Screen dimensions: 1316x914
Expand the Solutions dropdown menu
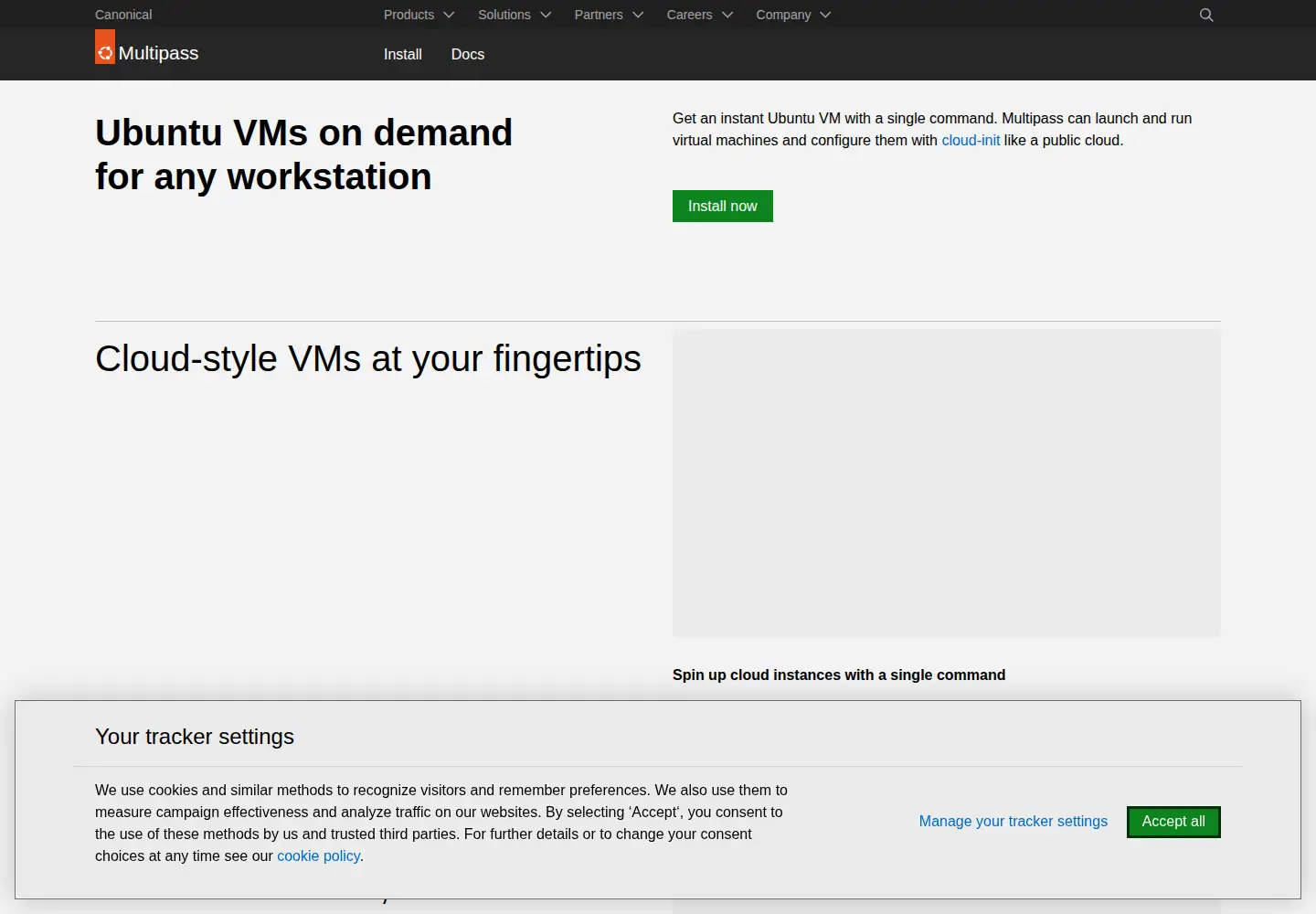click(x=515, y=15)
